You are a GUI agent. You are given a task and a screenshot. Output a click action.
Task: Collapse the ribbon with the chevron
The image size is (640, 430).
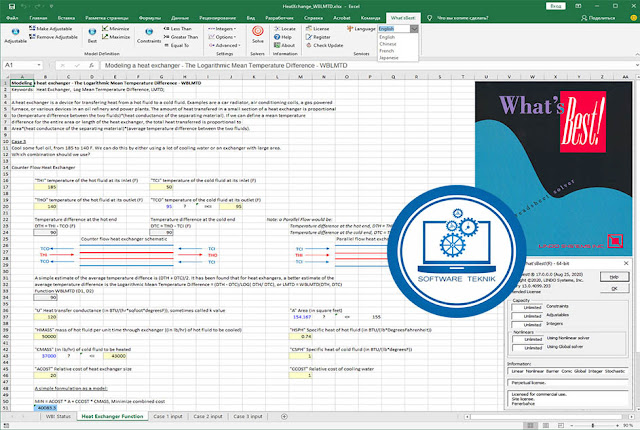click(637, 54)
